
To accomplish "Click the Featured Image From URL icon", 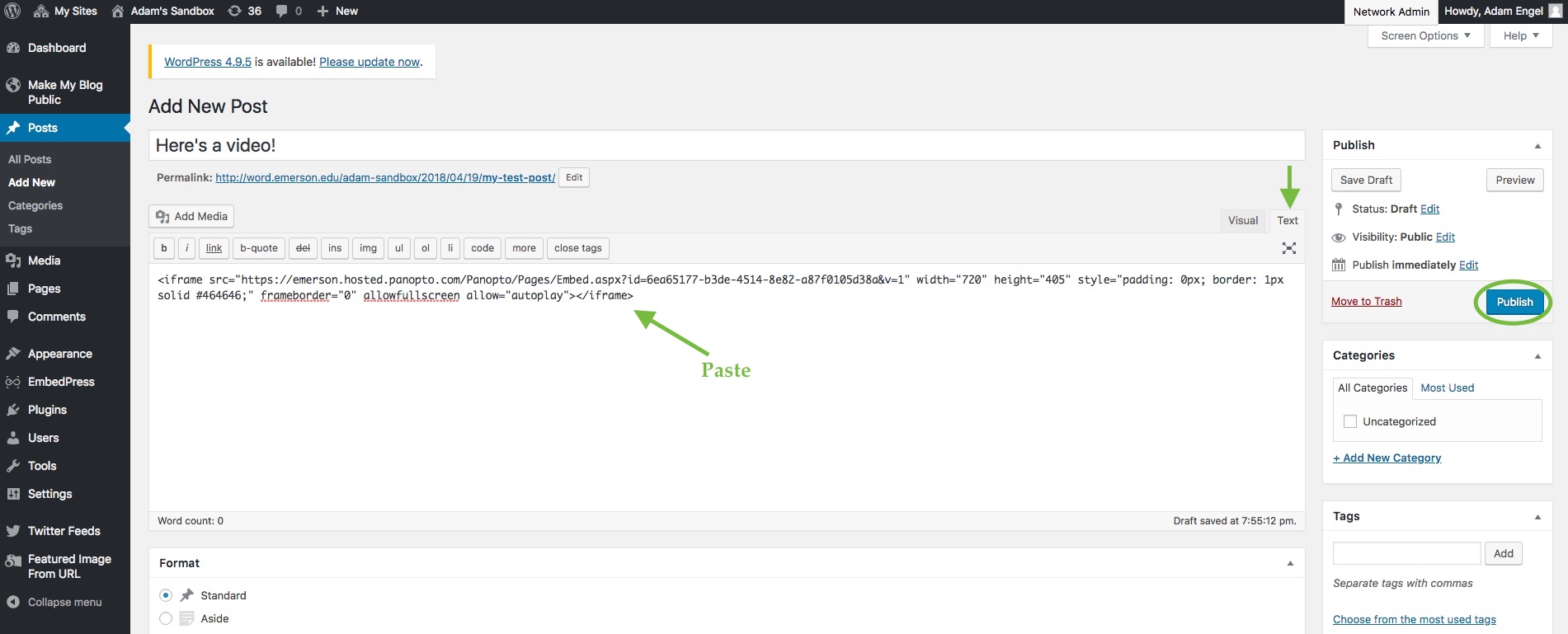I will pyautogui.click(x=13, y=561).
